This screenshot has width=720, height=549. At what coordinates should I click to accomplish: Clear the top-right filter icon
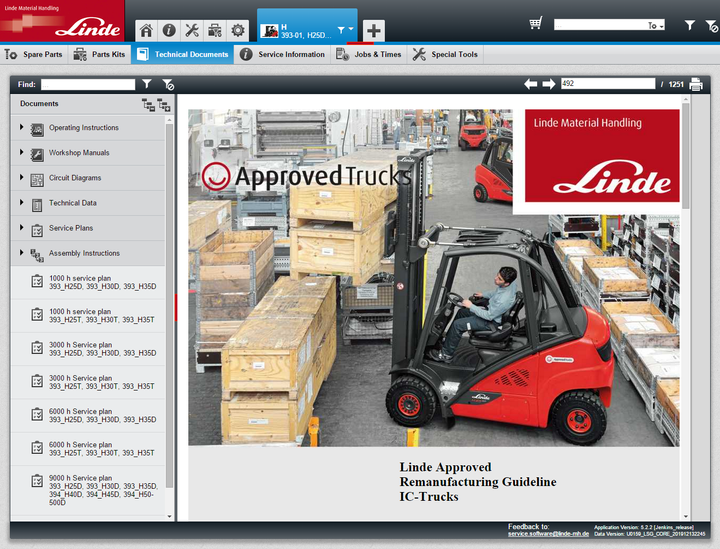(711, 26)
